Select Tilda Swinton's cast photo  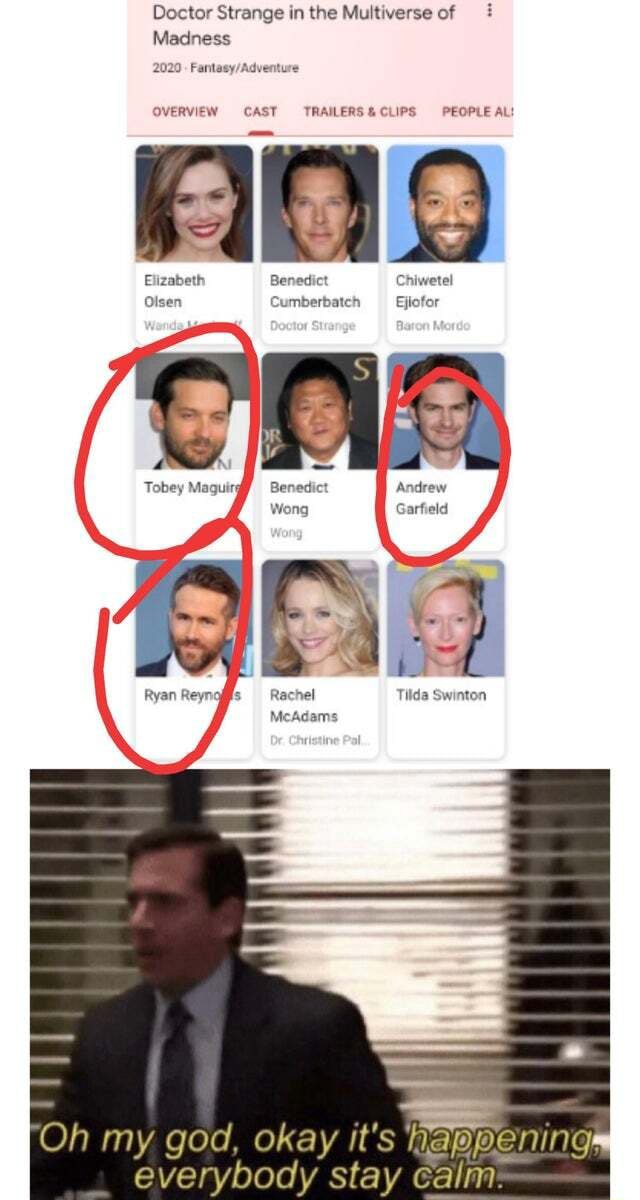coord(446,618)
